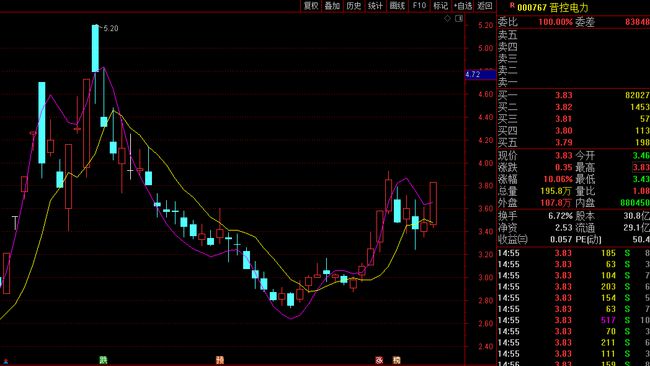Open the 复权 price adjustment option
This screenshot has height=366, width=650.
pos(311,6)
